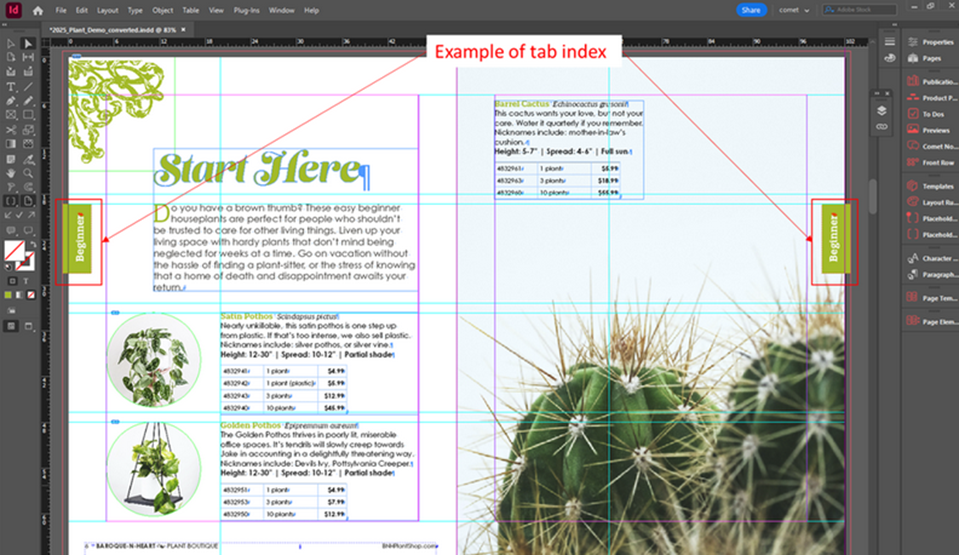Select the bracket placeholder tool in toolbox
Image resolution: width=959 pixels, height=555 pixels.
(11, 201)
